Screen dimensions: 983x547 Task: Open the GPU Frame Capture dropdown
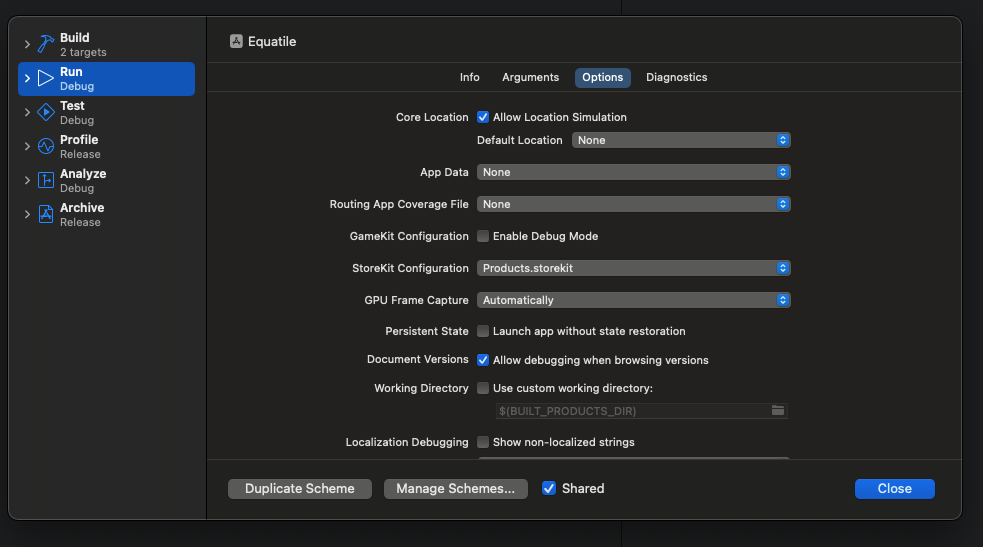coord(633,300)
